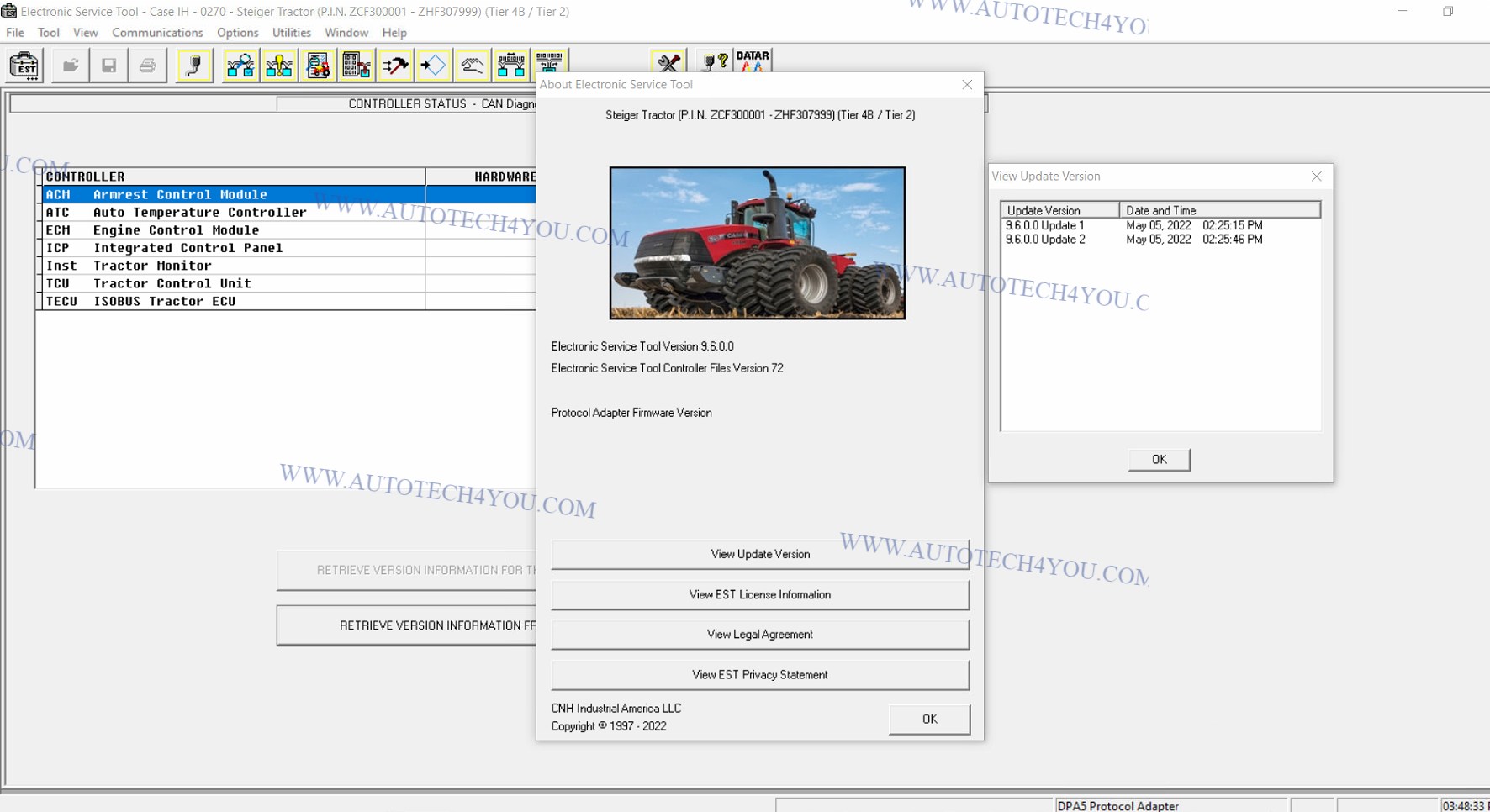Select Engine Control Module in controller list

pyautogui.click(x=176, y=230)
